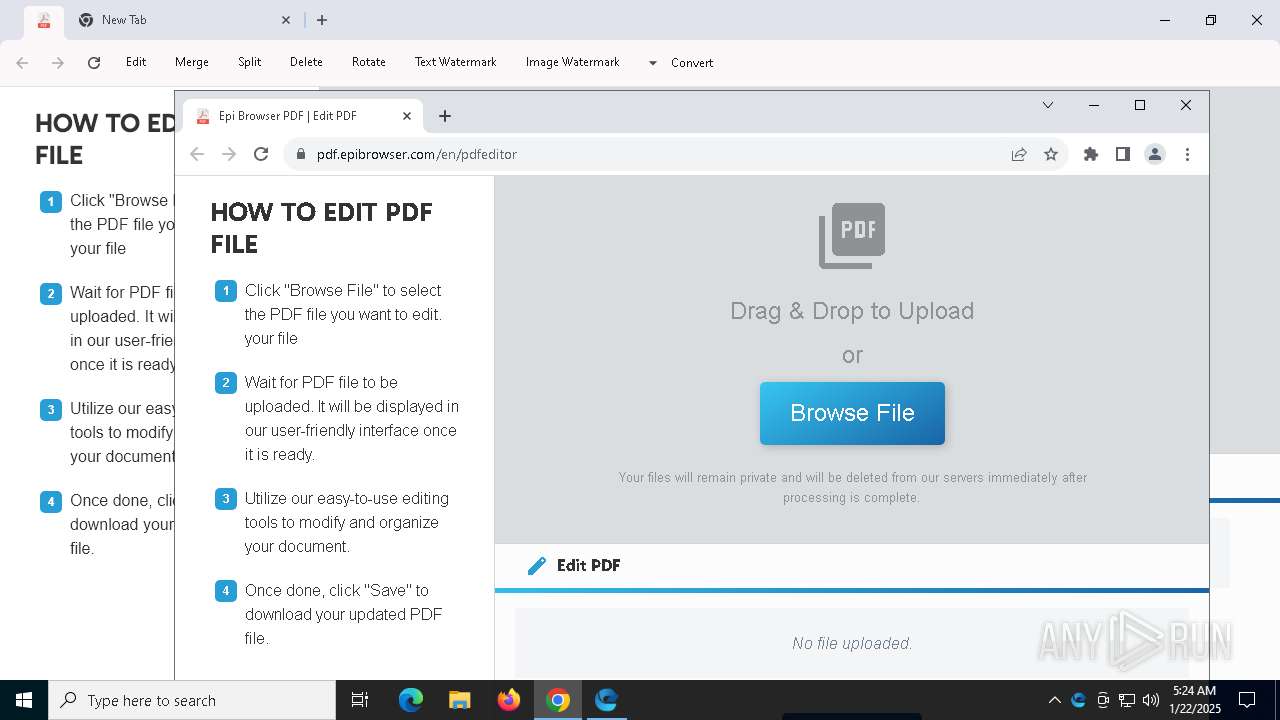View site information lock icon

click(x=300, y=154)
